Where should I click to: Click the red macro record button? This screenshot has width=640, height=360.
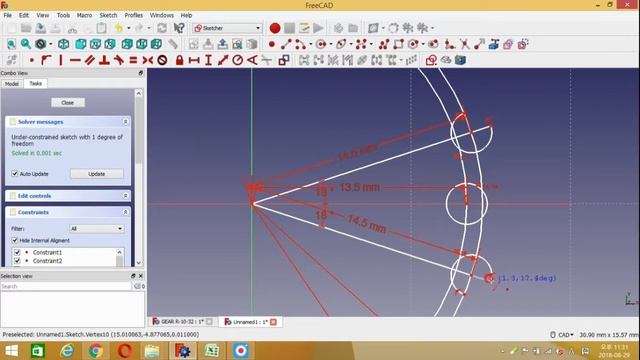point(275,28)
